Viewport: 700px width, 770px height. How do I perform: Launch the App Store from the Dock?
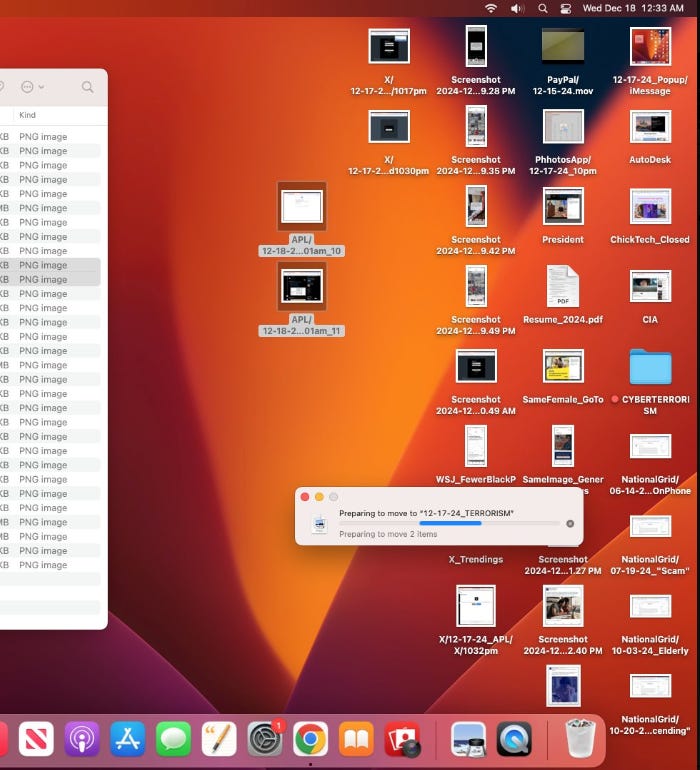coord(128,739)
